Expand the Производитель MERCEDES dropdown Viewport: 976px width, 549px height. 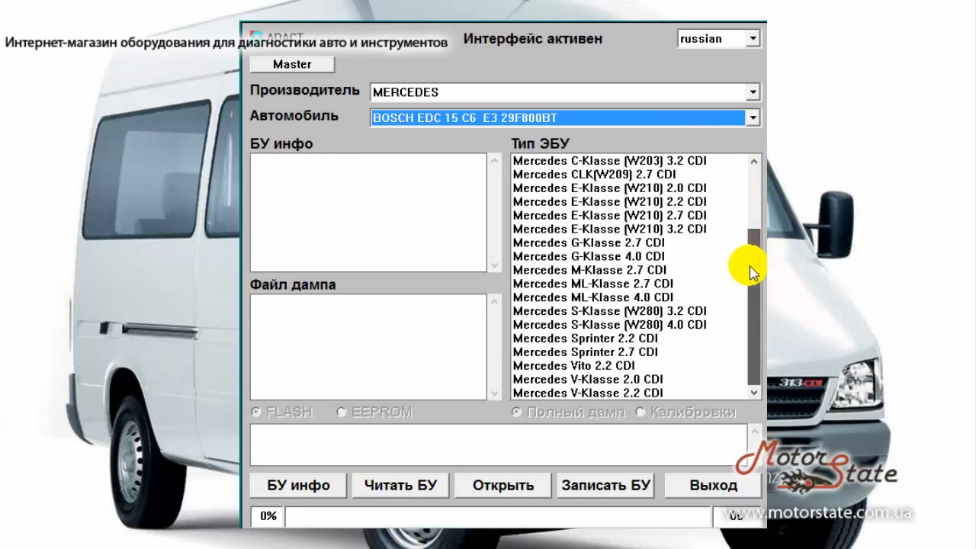(x=752, y=92)
